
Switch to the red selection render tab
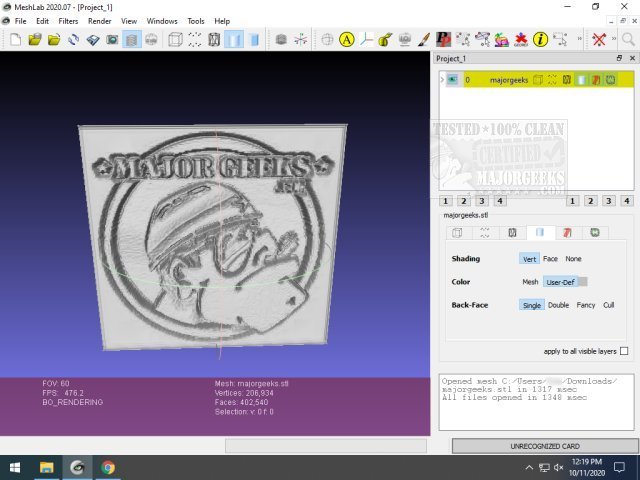coord(568,233)
